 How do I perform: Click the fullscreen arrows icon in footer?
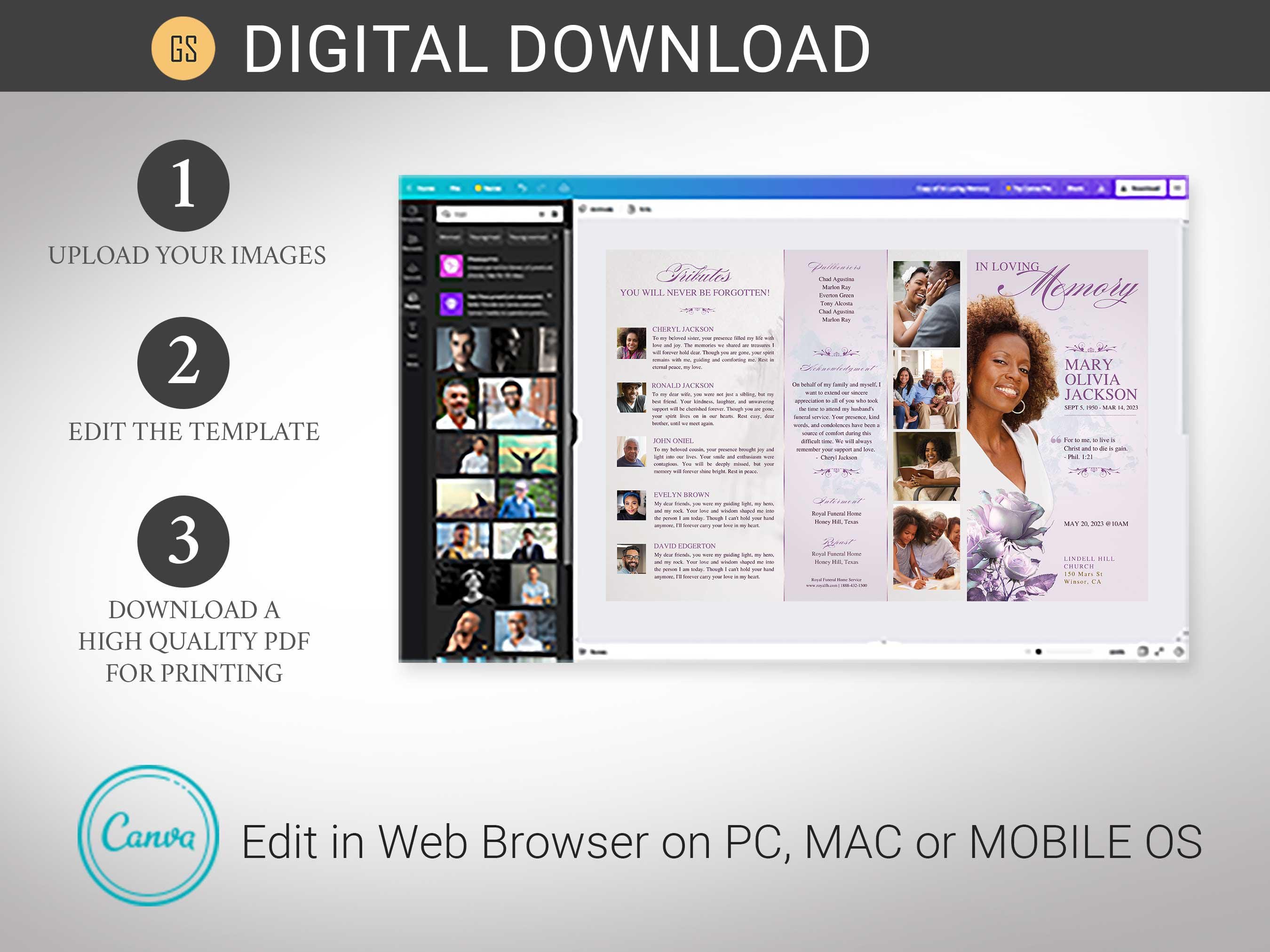coord(1160,651)
